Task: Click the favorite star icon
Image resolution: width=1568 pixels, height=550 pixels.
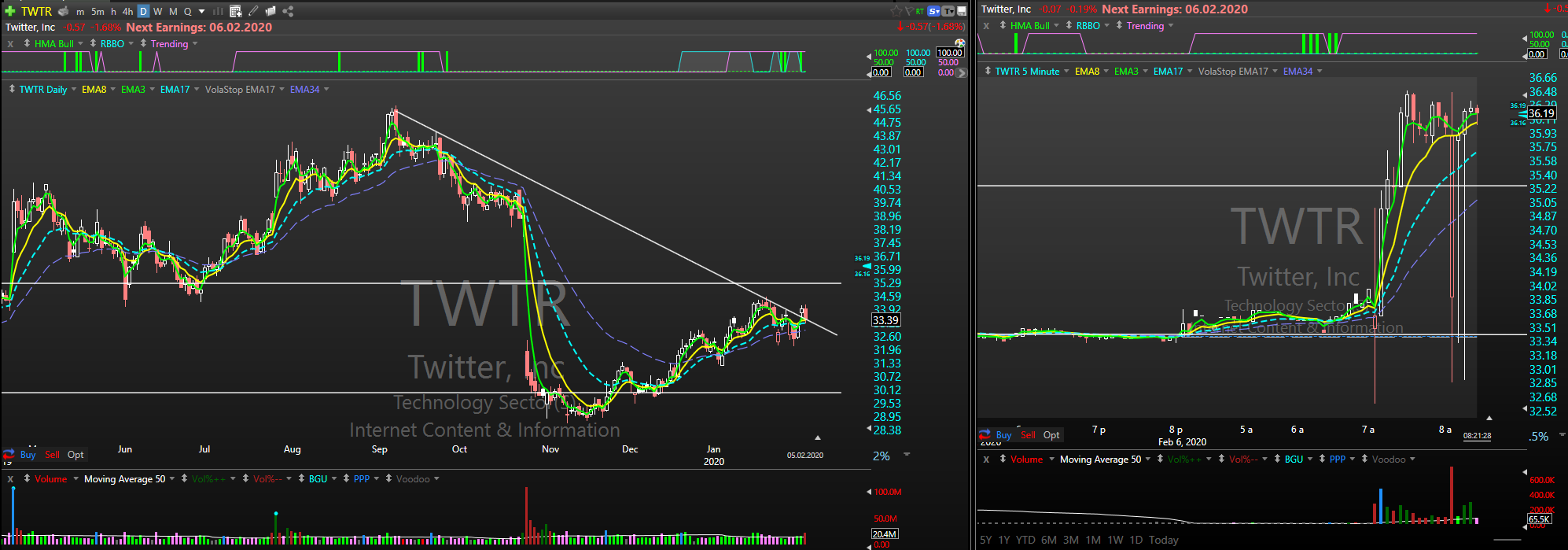Action: (x=896, y=11)
